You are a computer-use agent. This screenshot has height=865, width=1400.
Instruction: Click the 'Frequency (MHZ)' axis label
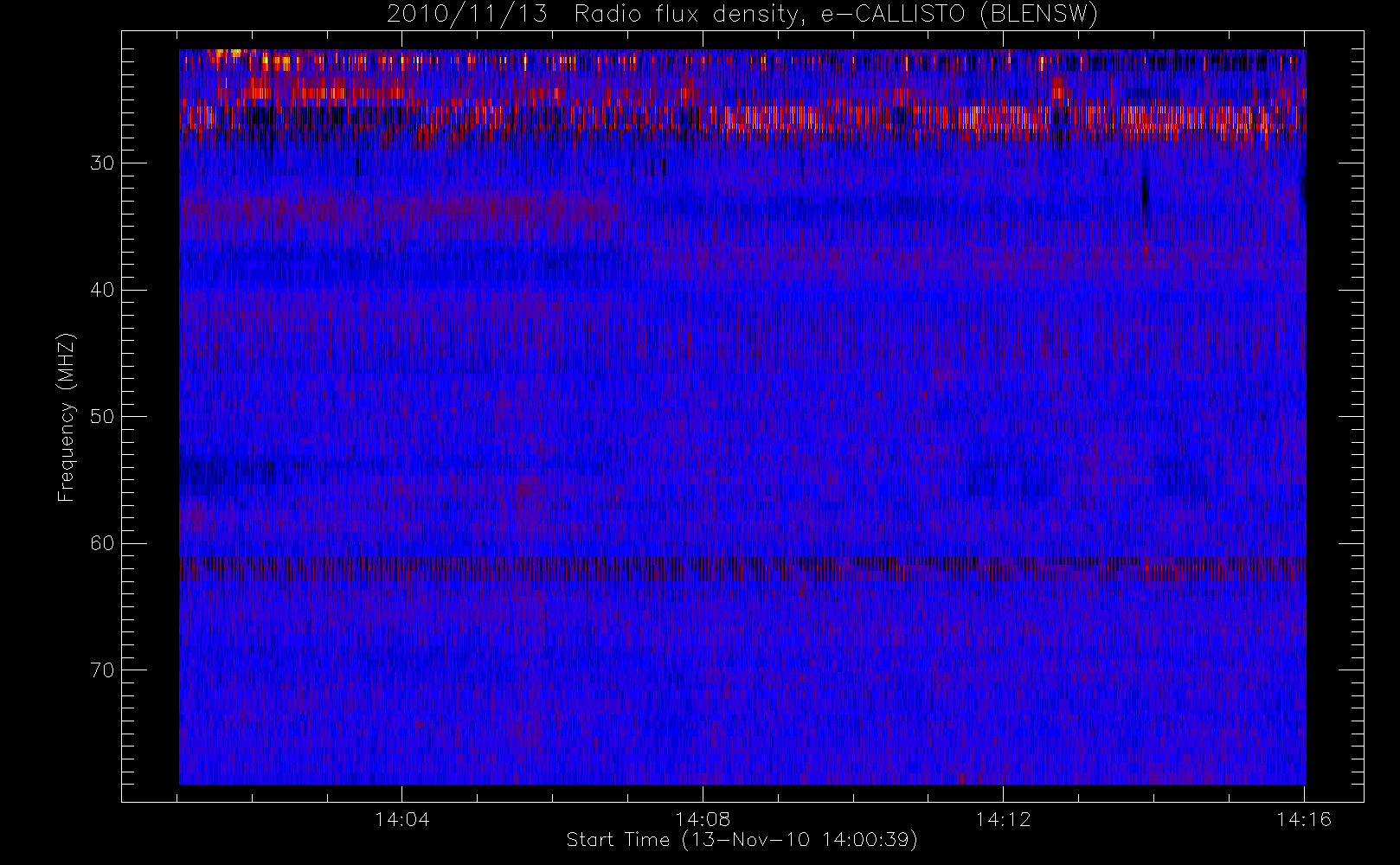[66, 417]
